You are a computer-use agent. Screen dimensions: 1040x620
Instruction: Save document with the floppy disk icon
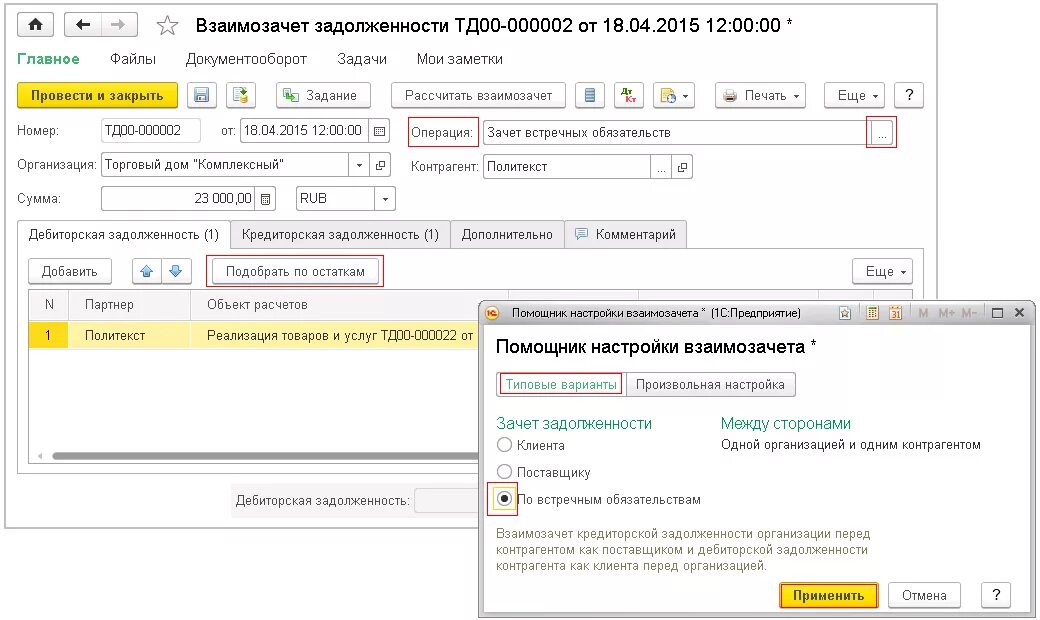pyautogui.click(x=202, y=95)
